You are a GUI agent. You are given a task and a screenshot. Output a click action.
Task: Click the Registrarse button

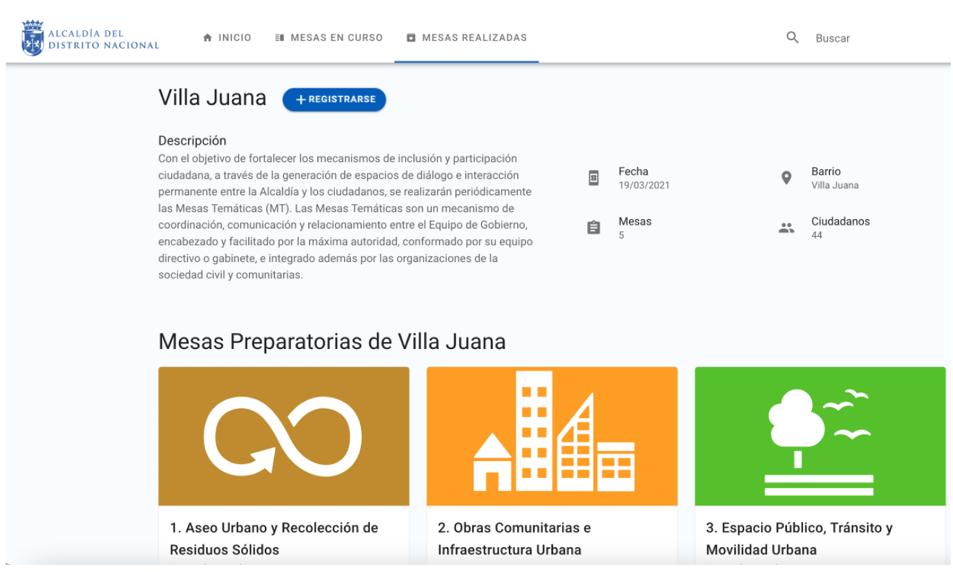(334, 99)
